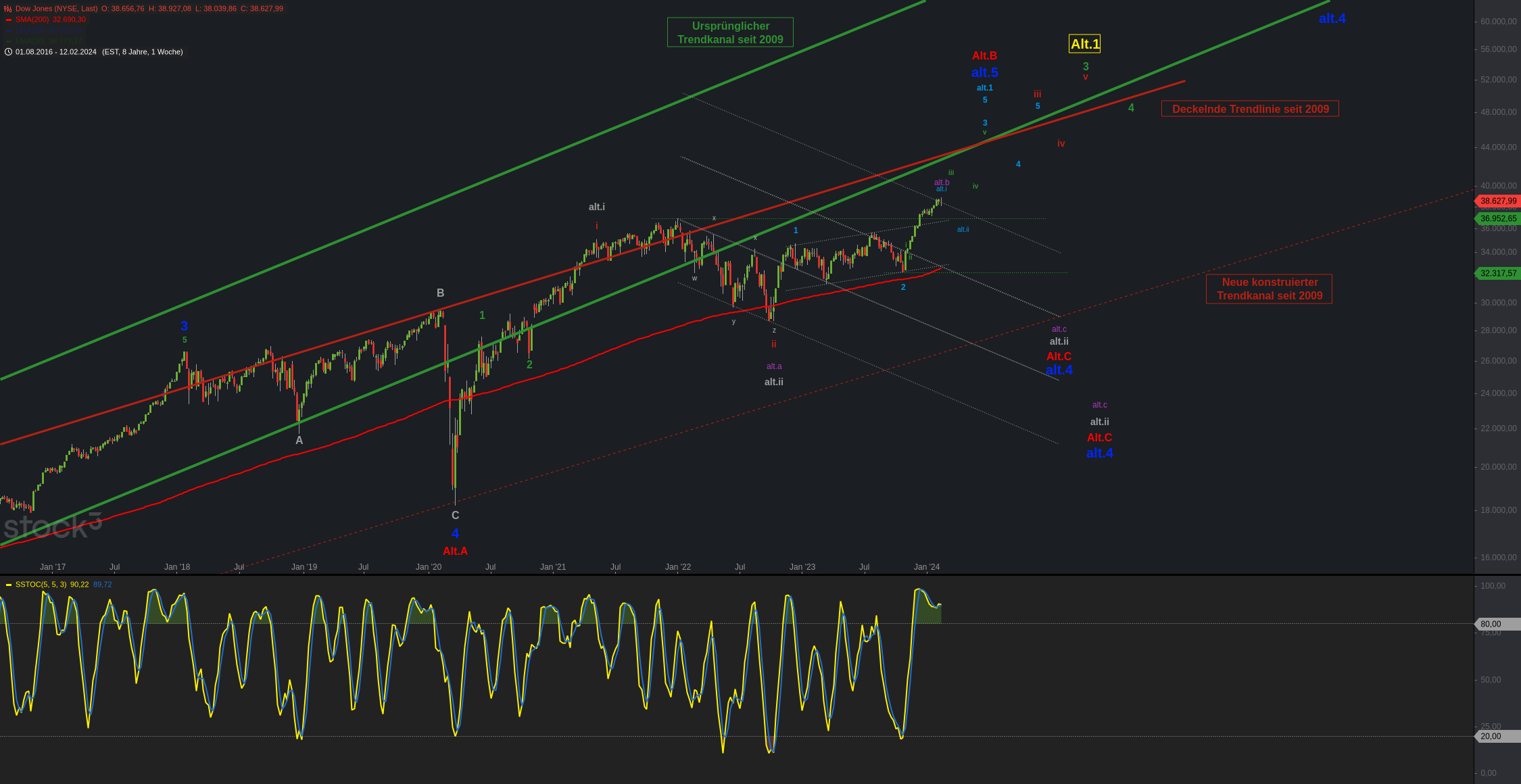The height and width of the screenshot is (784, 1521).
Task: Click the blue SSTOC signal value 89,72
Action: click(x=103, y=585)
